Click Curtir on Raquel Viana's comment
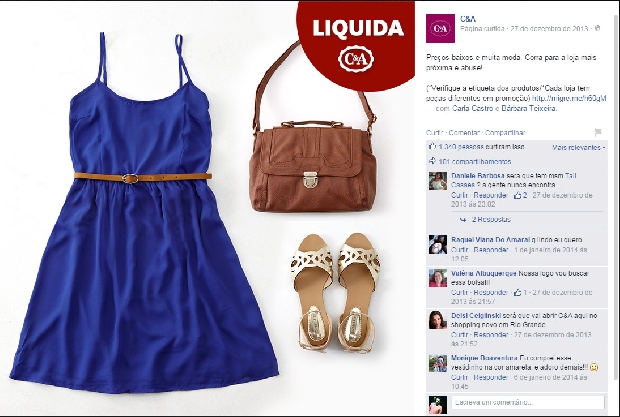This screenshot has height=417, width=620. pyautogui.click(x=459, y=250)
